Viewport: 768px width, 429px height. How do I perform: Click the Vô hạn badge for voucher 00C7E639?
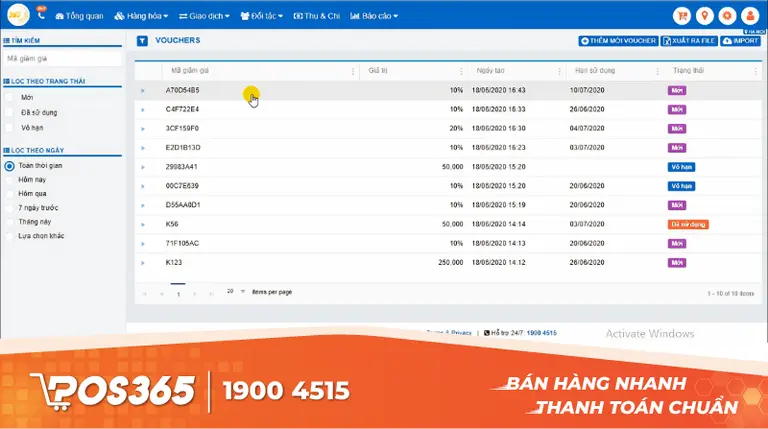click(x=681, y=186)
